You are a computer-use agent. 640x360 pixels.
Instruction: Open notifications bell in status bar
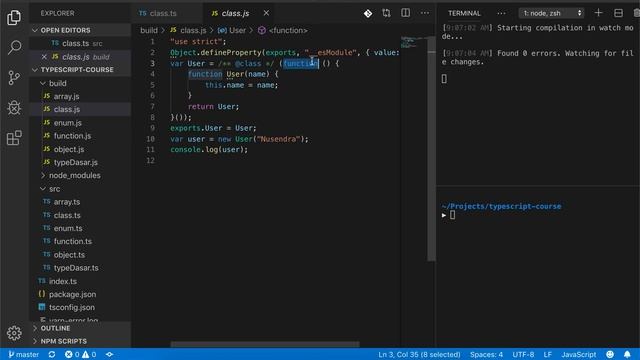point(627,354)
